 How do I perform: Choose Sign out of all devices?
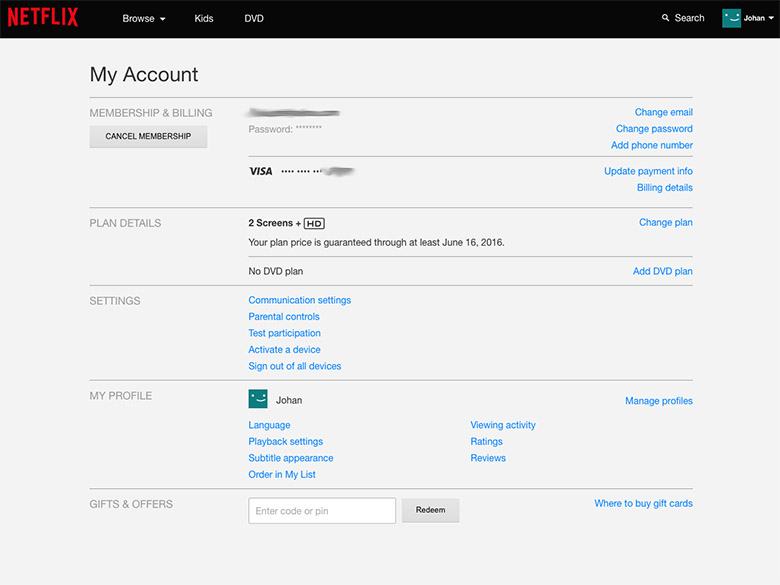(295, 366)
